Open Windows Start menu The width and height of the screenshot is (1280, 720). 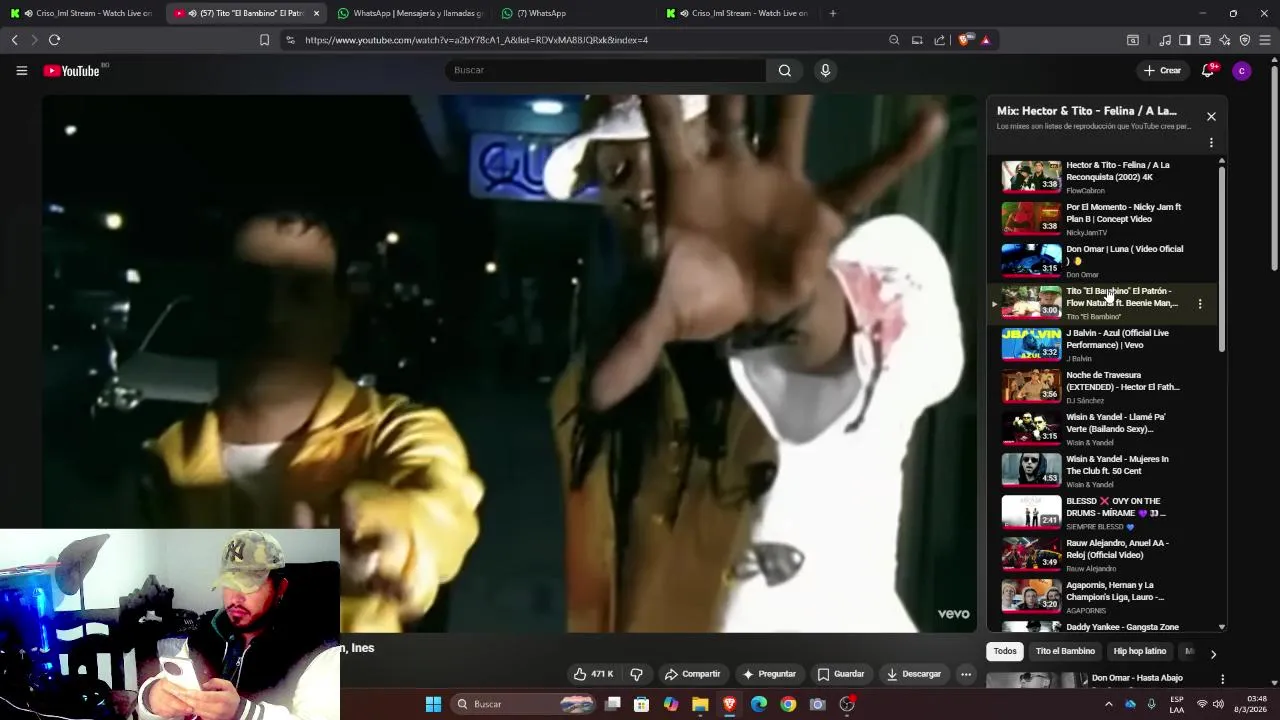(433, 704)
